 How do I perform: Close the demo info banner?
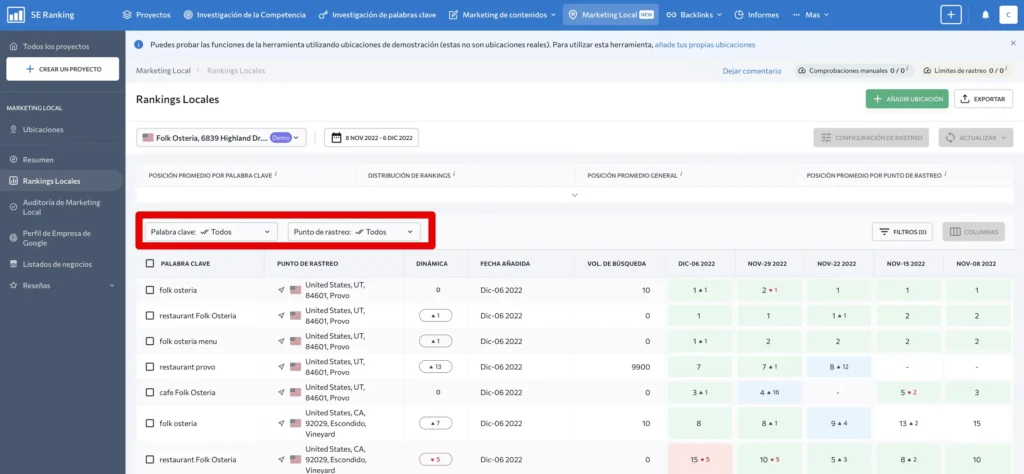click(1013, 42)
